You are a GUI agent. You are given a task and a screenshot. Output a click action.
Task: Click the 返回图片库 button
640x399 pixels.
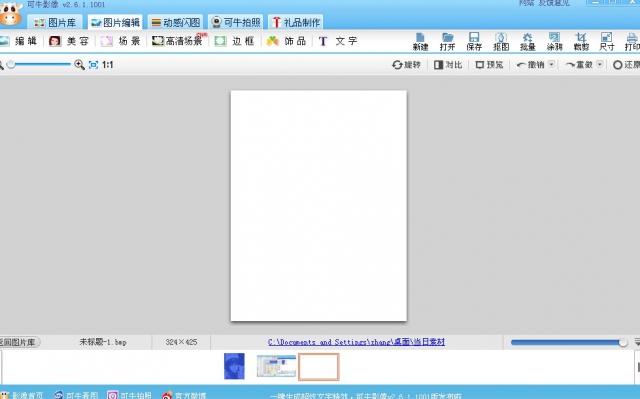(x=19, y=342)
